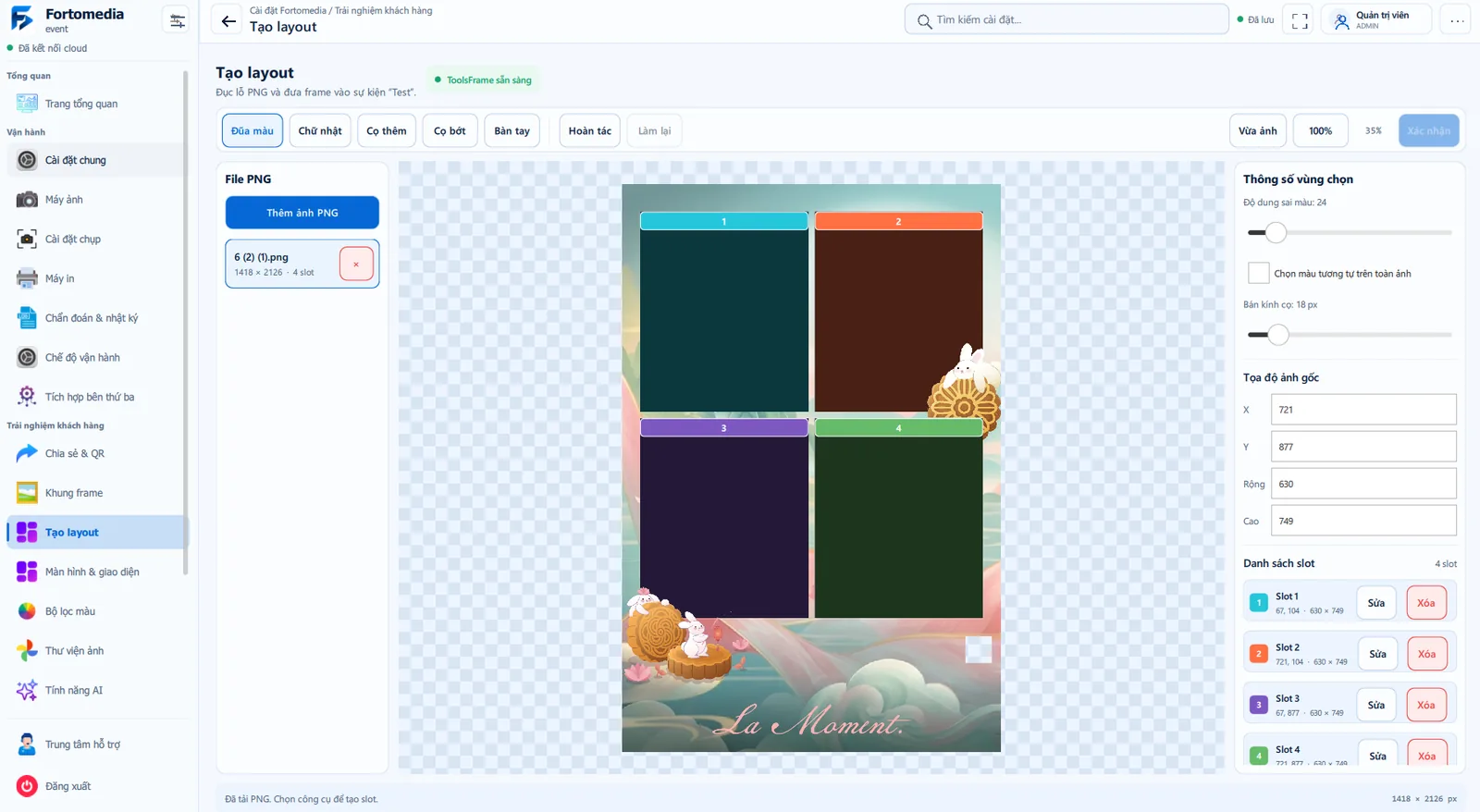Click Thêm ảnh PNG button
1480x812 pixels.
pos(302,213)
